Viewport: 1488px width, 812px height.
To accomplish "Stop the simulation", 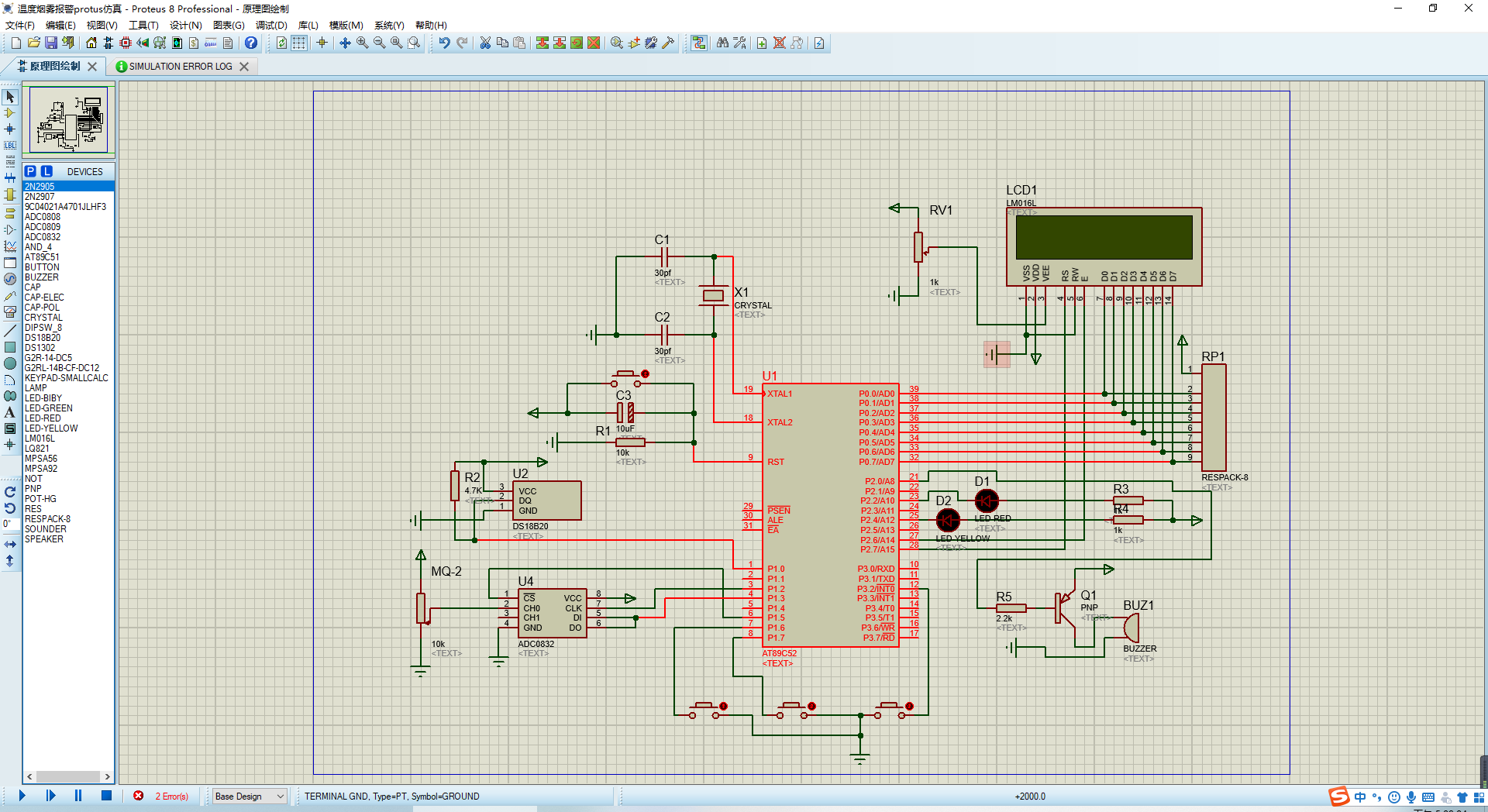I will (x=106, y=795).
